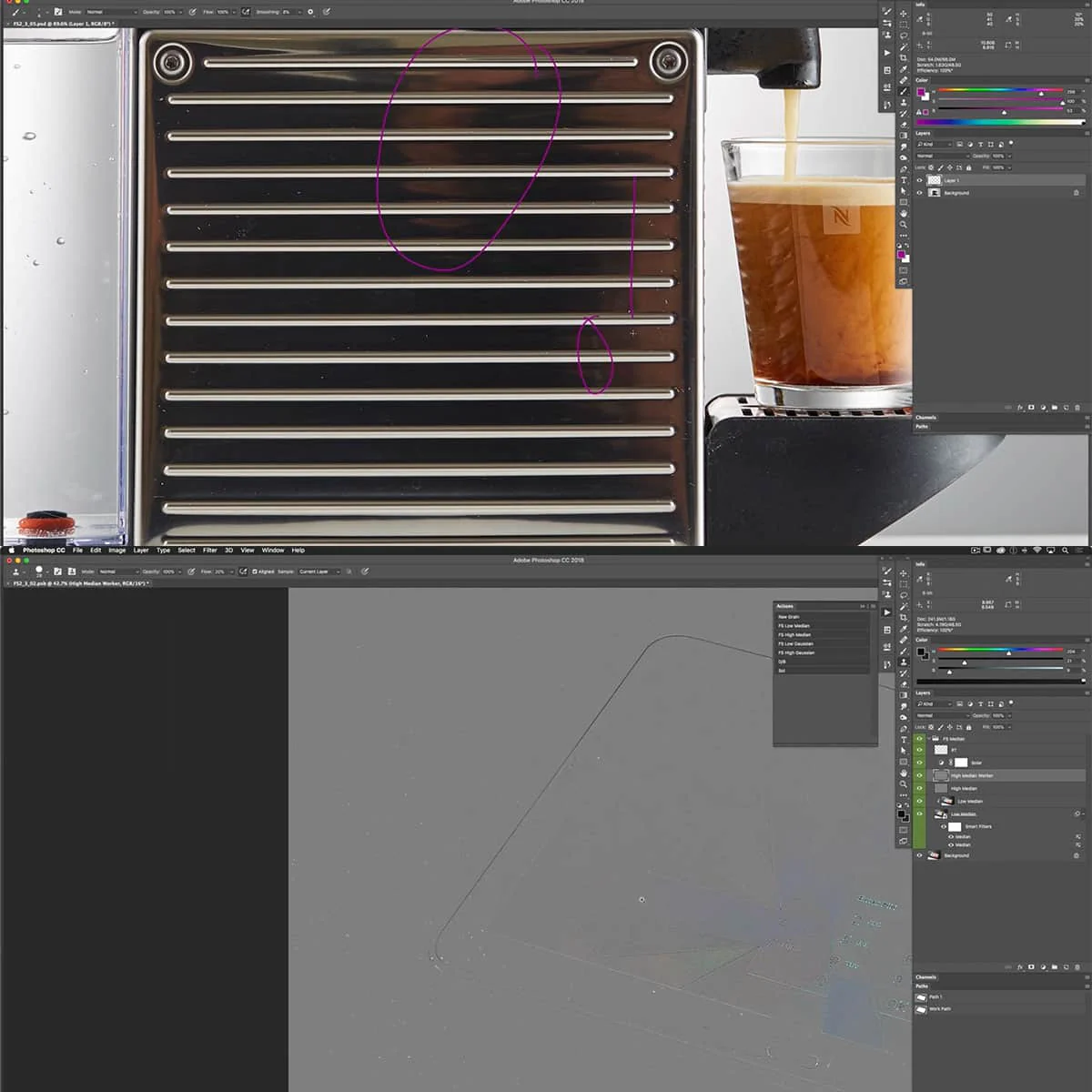The width and height of the screenshot is (1092, 1092).
Task: Open the Clone Source panel icon in the FS2_3_02.psb window
Action: [x=887, y=594]
